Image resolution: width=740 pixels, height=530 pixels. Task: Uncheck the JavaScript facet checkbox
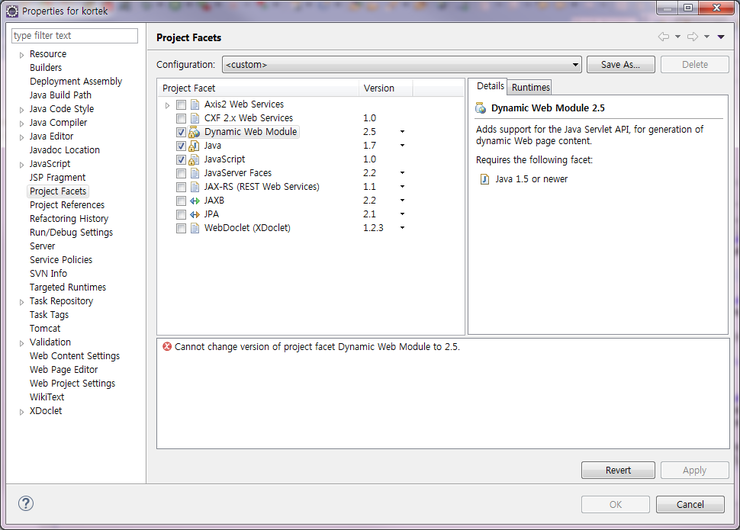(x=181, y=160)
